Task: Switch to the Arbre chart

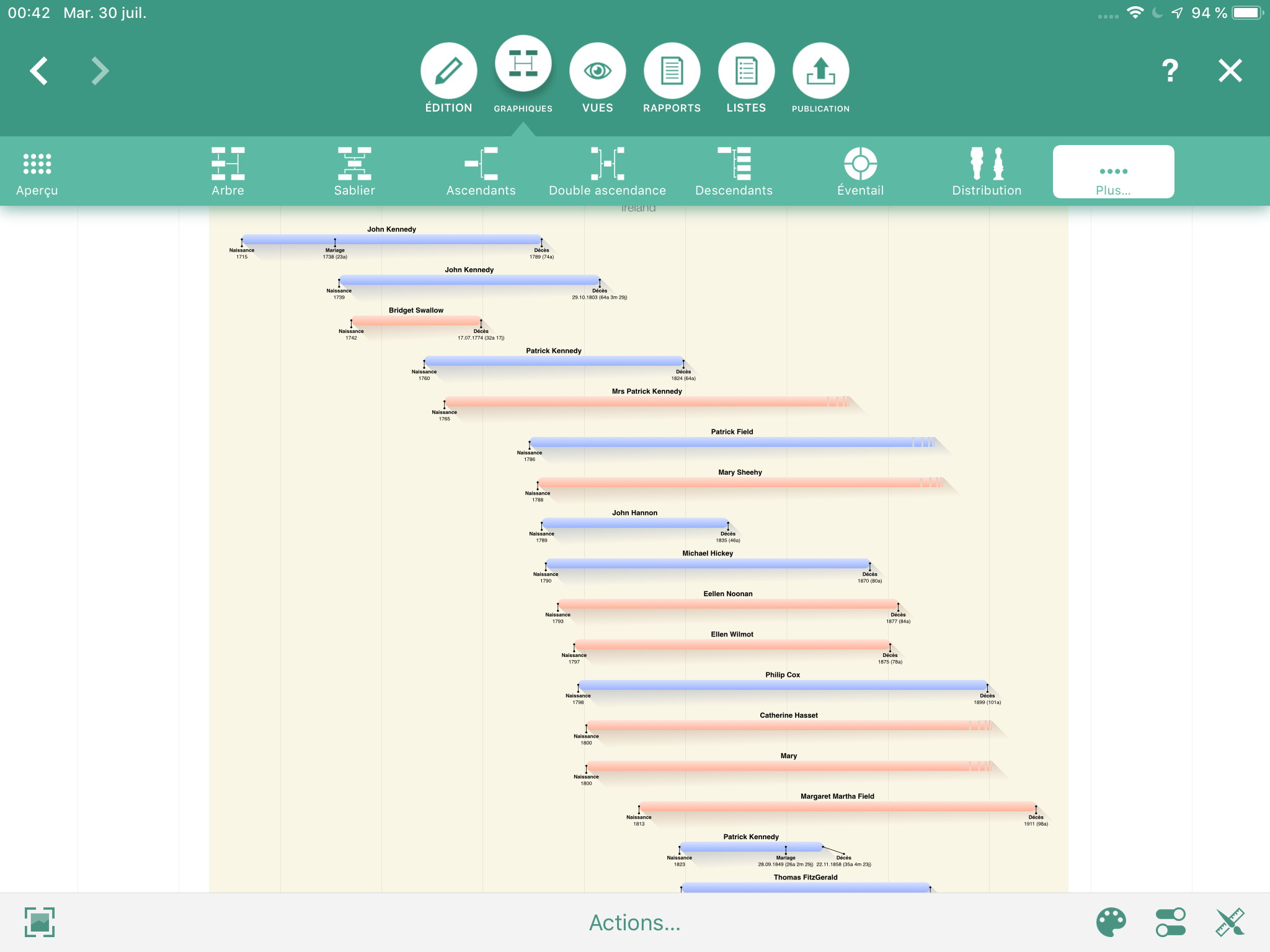Action: [228, 172]
